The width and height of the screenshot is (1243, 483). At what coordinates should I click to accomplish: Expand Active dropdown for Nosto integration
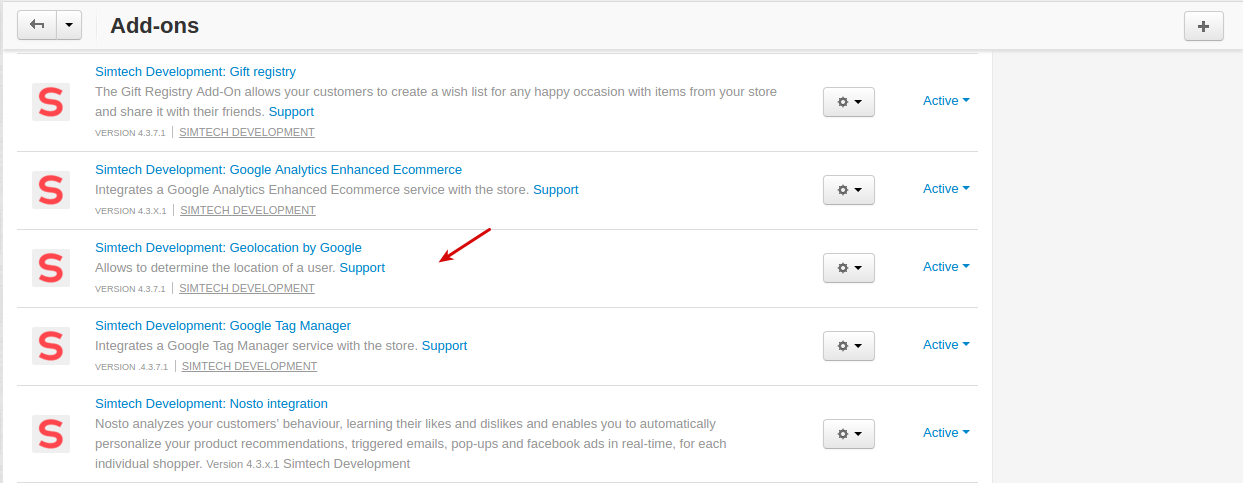pos(946,433)
